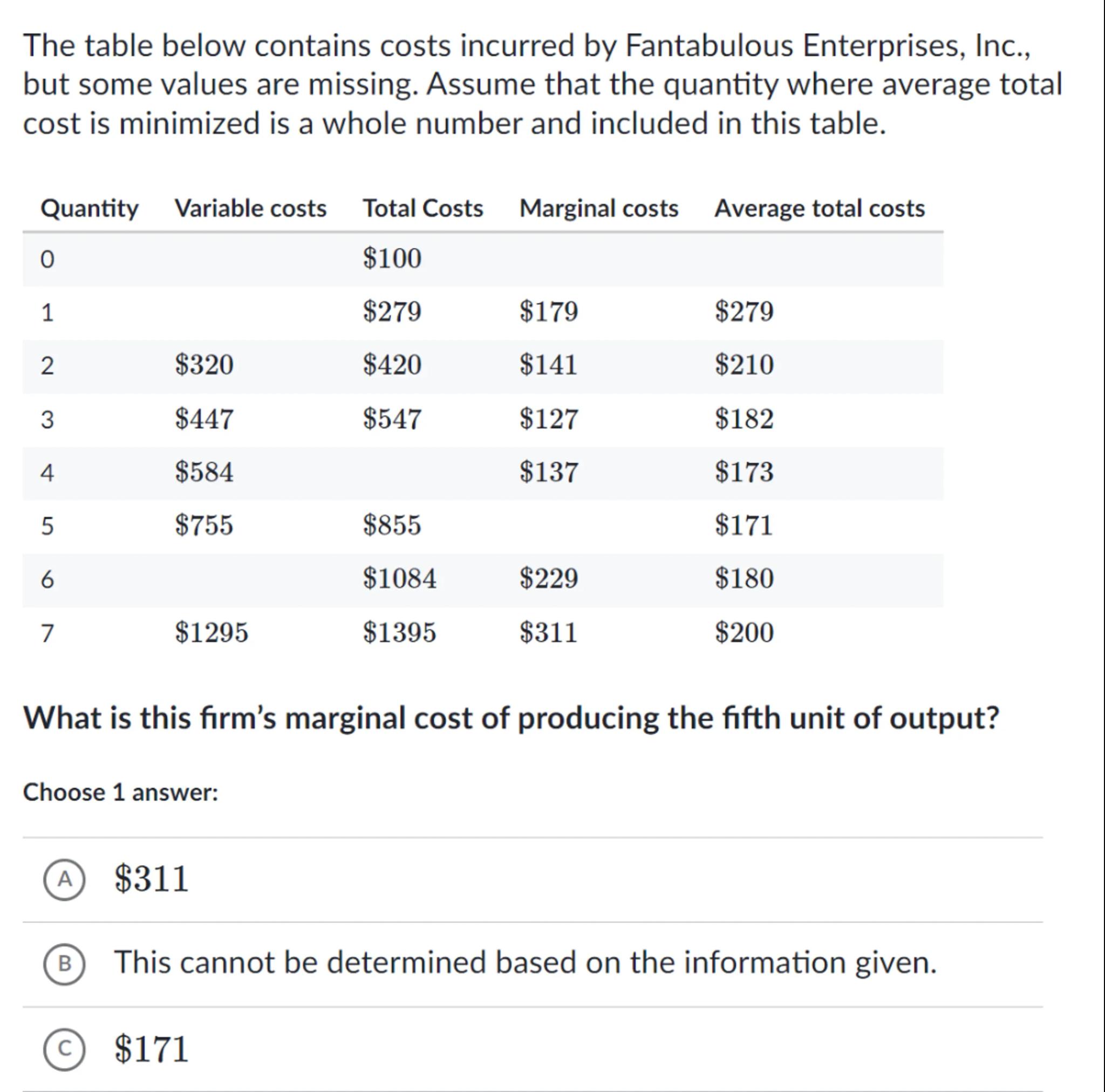
Task: Click the Quantity column header
Action: [x=89, y=208]
